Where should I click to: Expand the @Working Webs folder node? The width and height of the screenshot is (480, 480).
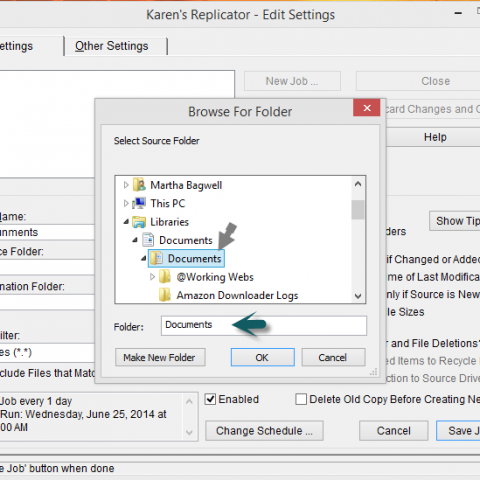[152, 277]
